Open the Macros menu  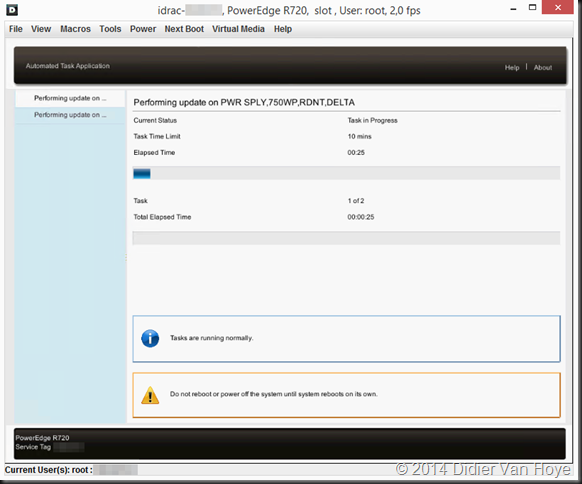click(x=75, y=29)
